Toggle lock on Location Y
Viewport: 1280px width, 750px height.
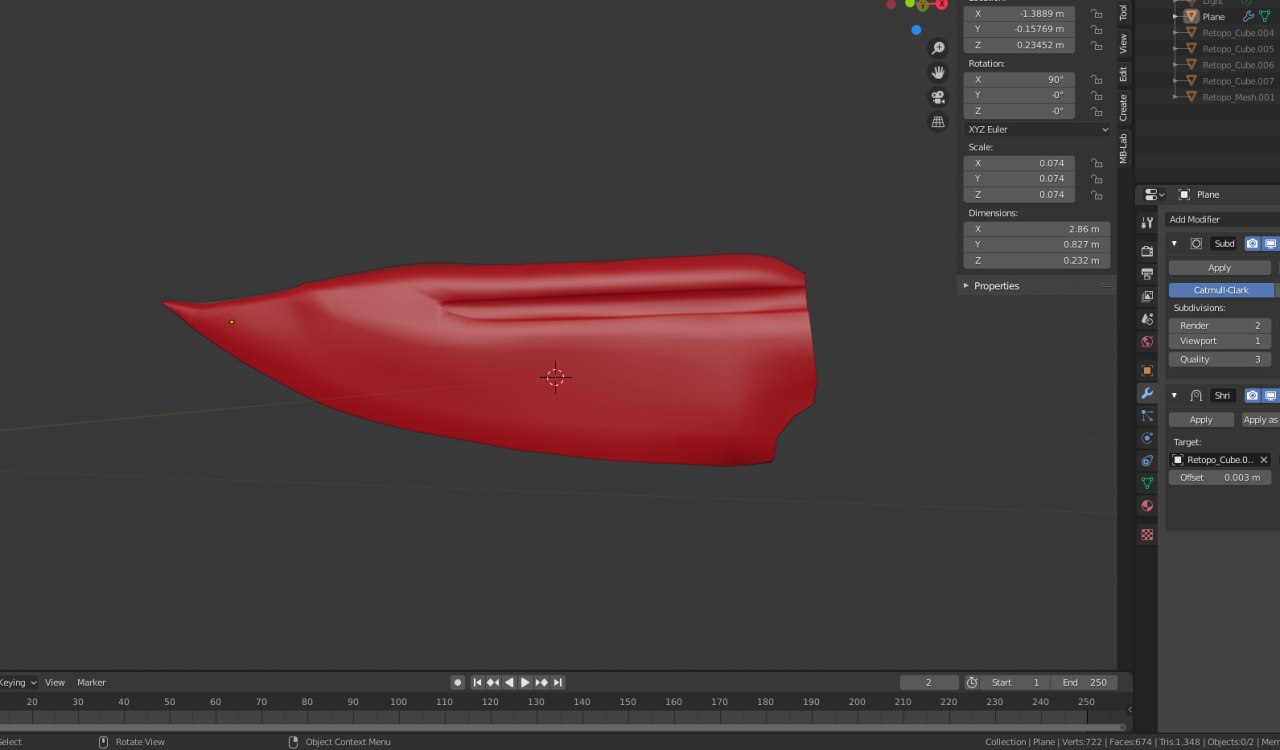click(1097, 30)
